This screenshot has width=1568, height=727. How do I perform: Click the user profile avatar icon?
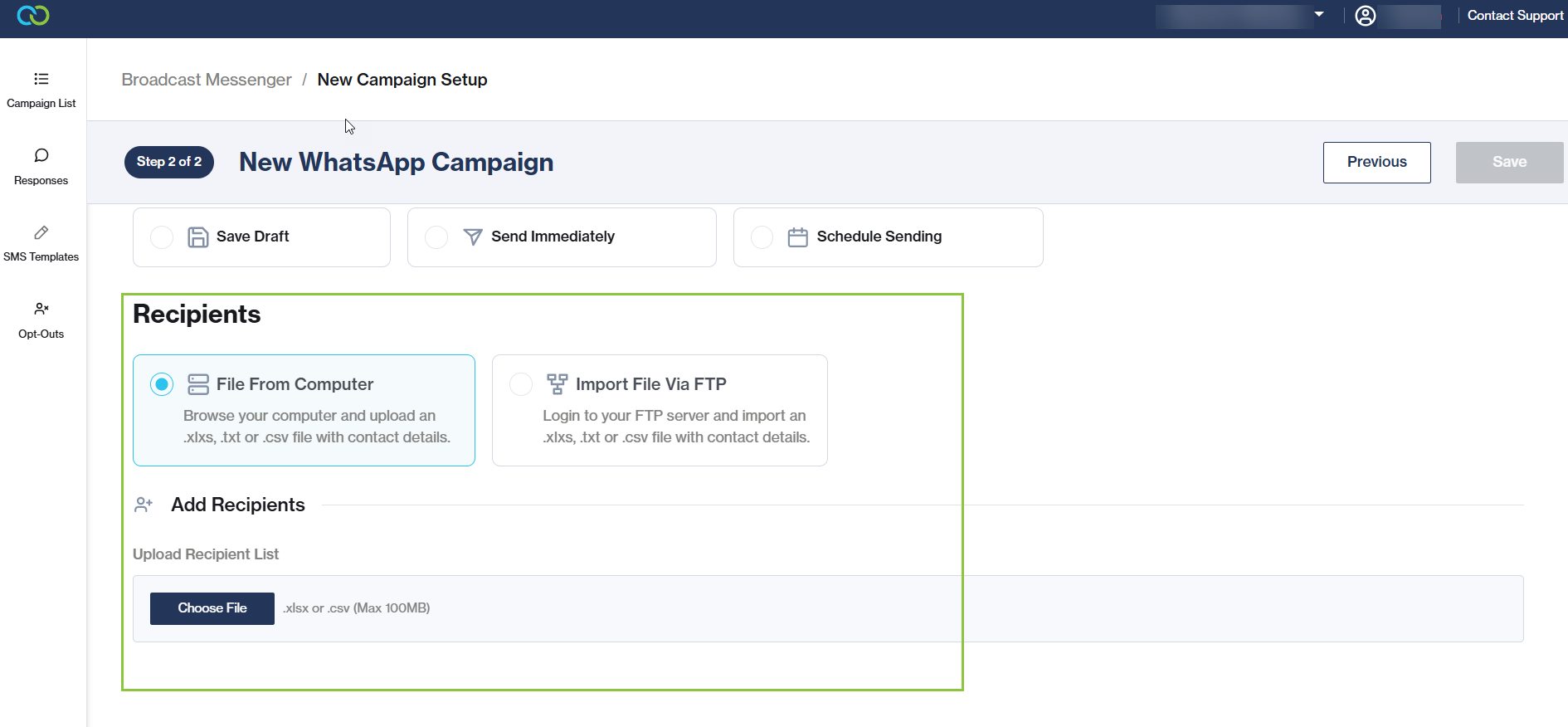(1365, 16)
